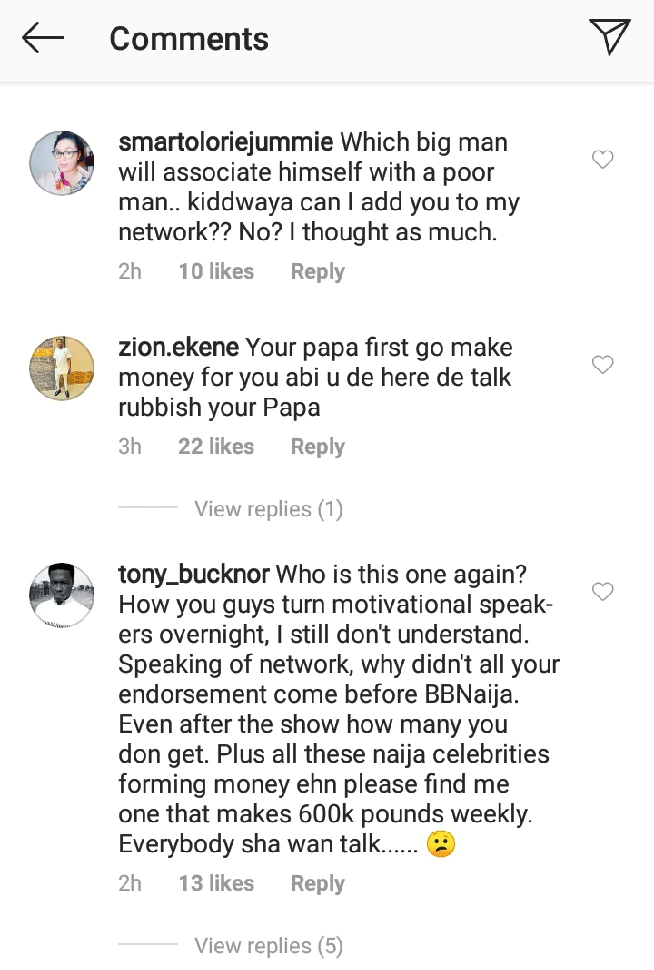The width and height of the screenshot is (654, 970).
Task: Like smartoloriejummie's comment with the heart
Action: click(x=602, y=160)
